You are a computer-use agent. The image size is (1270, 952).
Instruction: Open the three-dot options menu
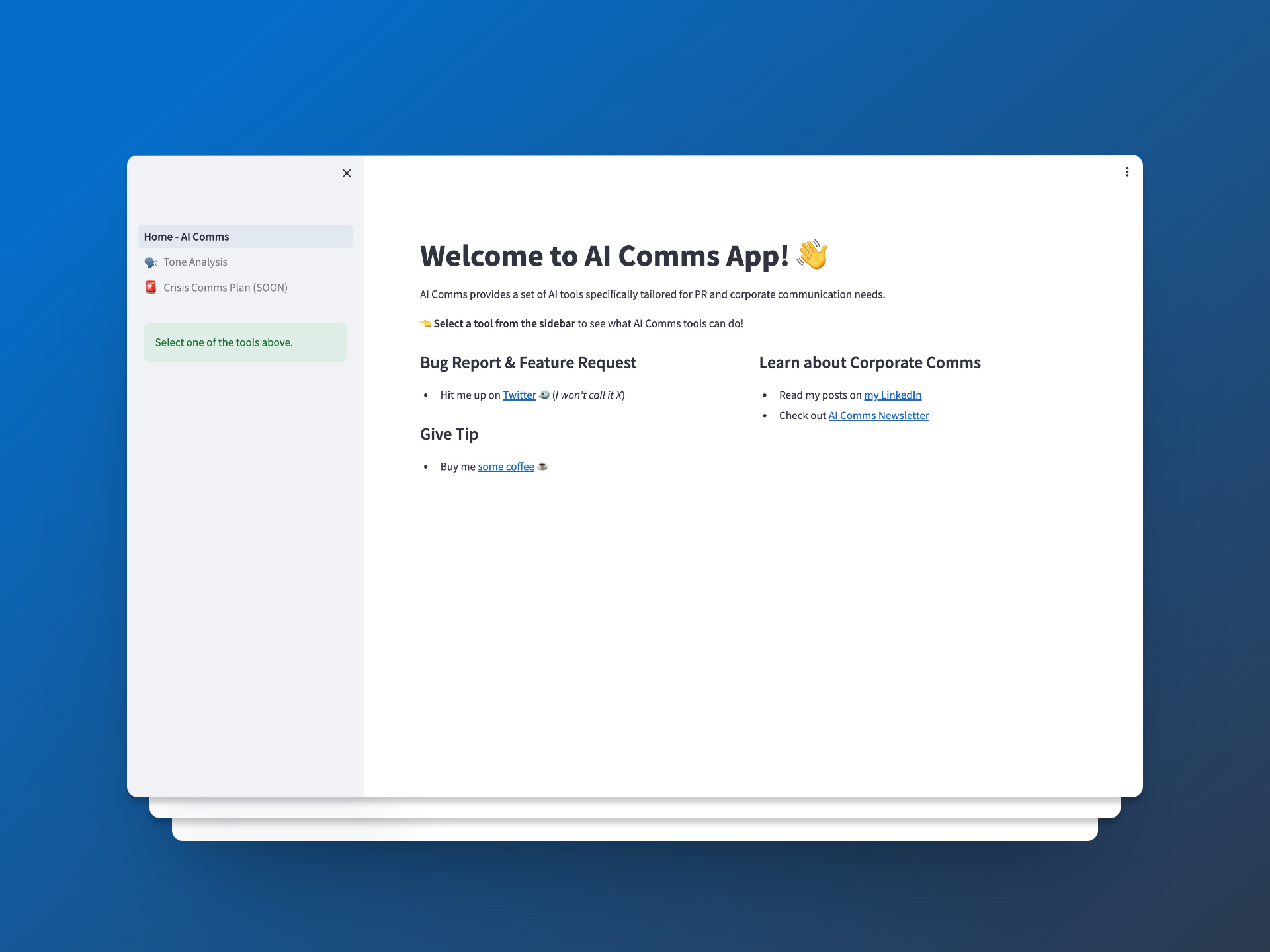pos(1127,172)
